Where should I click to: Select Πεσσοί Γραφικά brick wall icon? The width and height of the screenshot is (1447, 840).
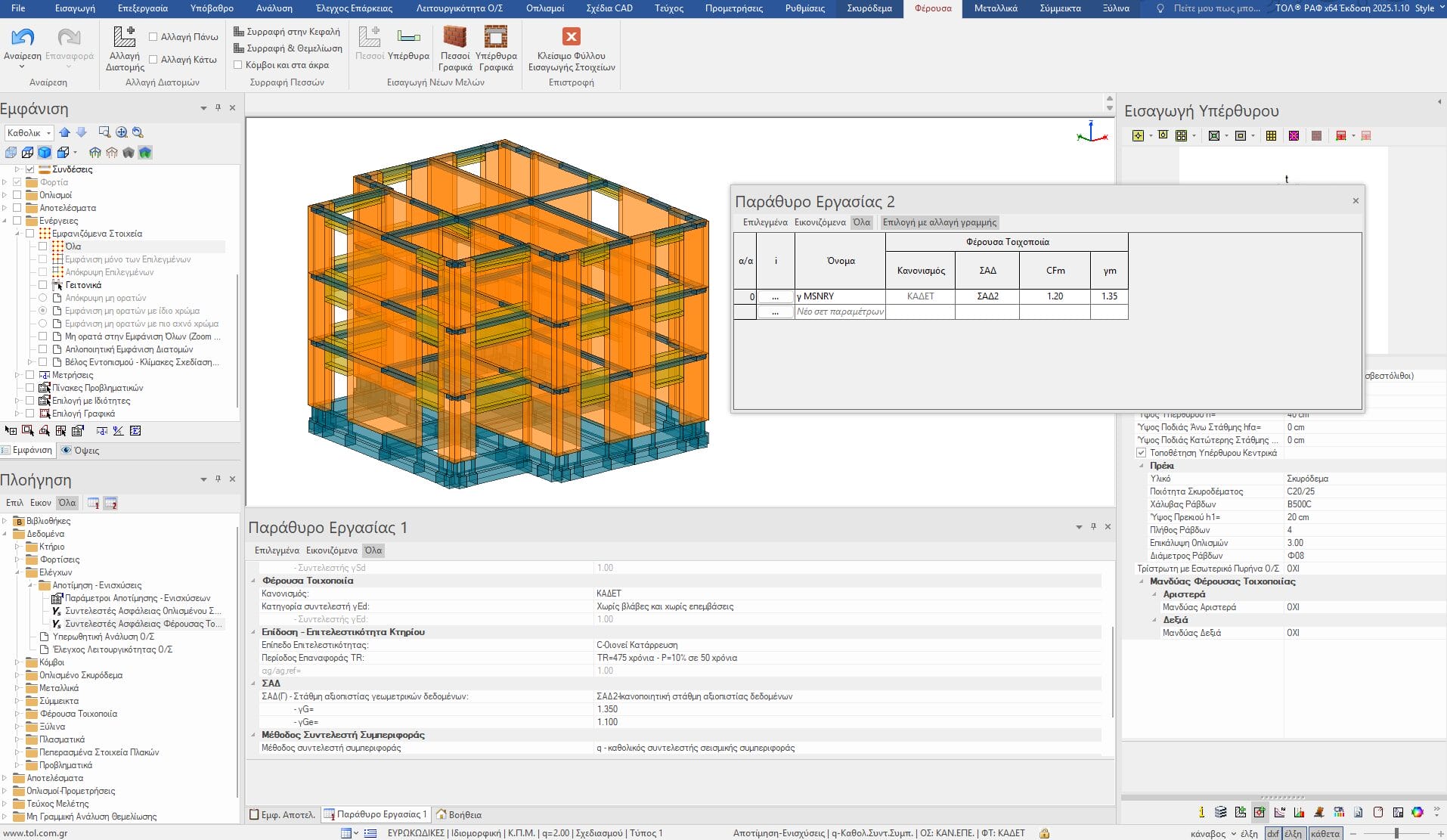pos(454,37)
